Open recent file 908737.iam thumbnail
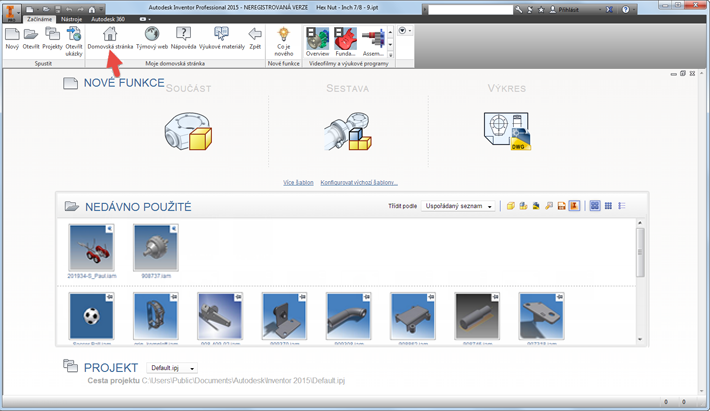 click(x=156, y=248)
